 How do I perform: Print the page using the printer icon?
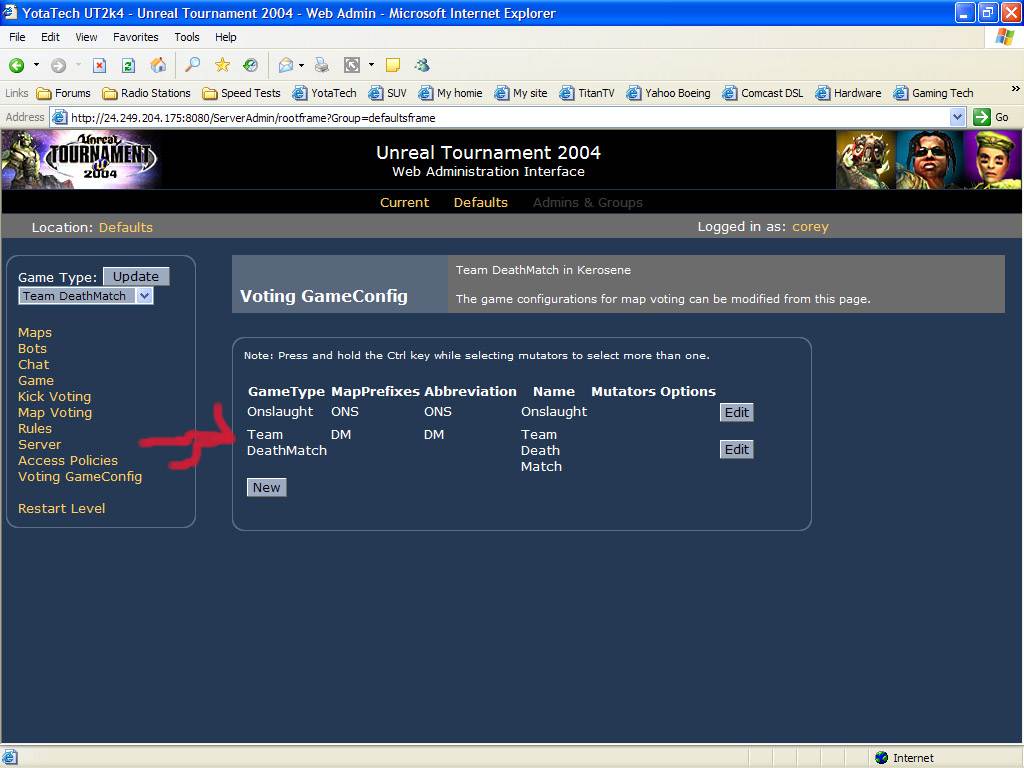[321, 65]
